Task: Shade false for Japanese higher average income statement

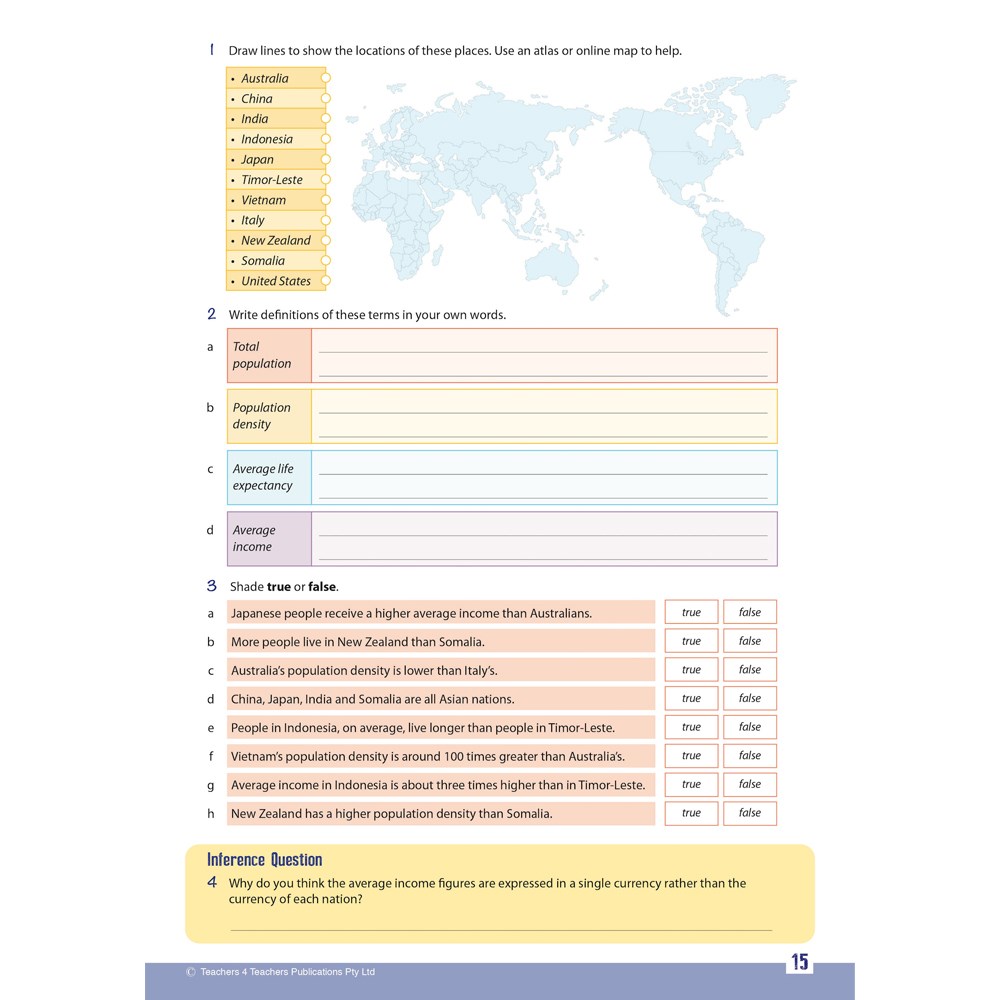Action: click(750, 612)
